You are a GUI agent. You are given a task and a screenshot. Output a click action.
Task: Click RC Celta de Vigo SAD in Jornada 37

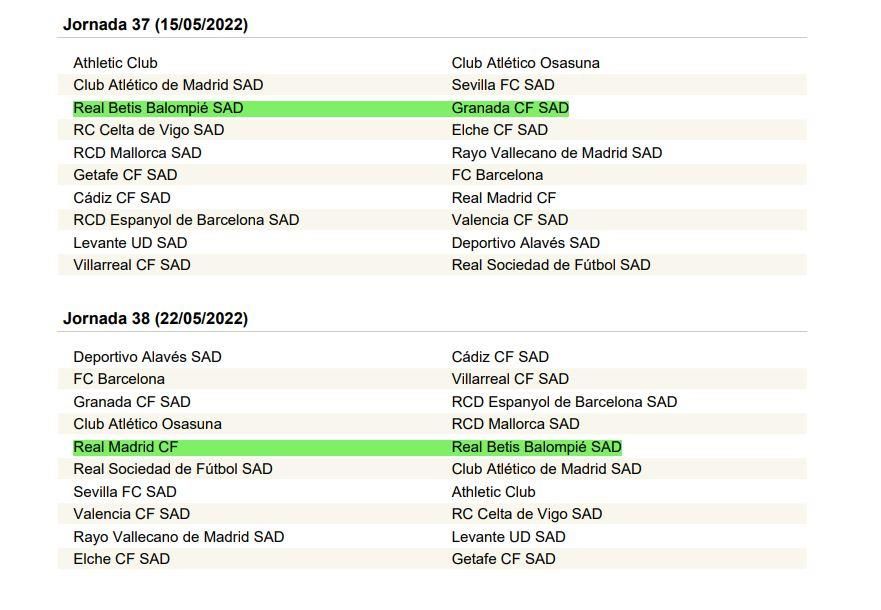point(148,130)
